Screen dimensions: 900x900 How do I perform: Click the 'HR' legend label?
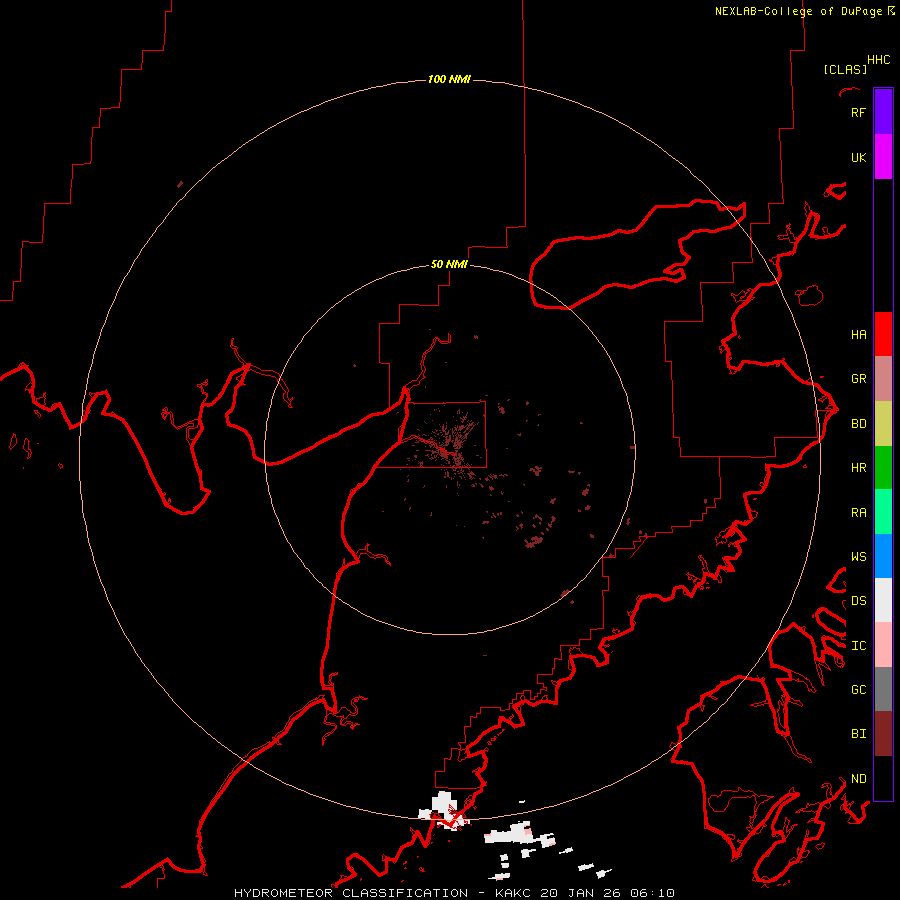[859, 467]
